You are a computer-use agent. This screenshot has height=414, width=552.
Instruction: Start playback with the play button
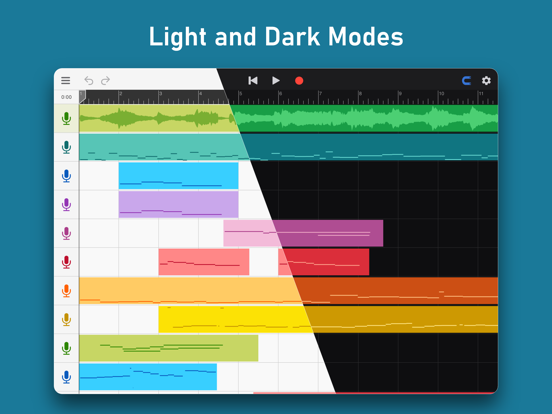coord(276,81)
